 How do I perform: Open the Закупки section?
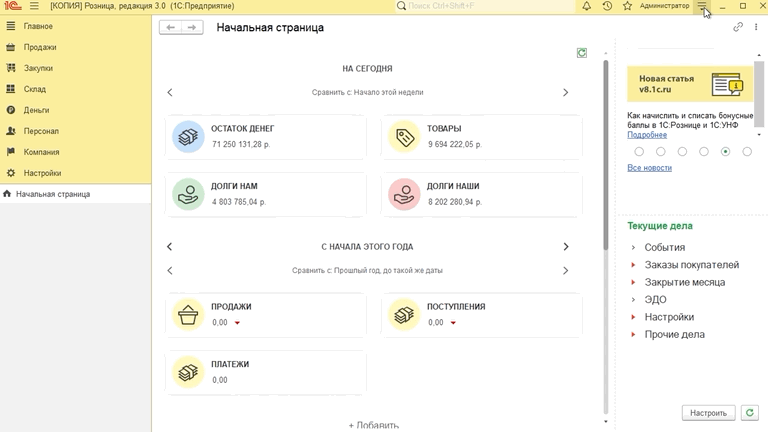pos(75,68)
